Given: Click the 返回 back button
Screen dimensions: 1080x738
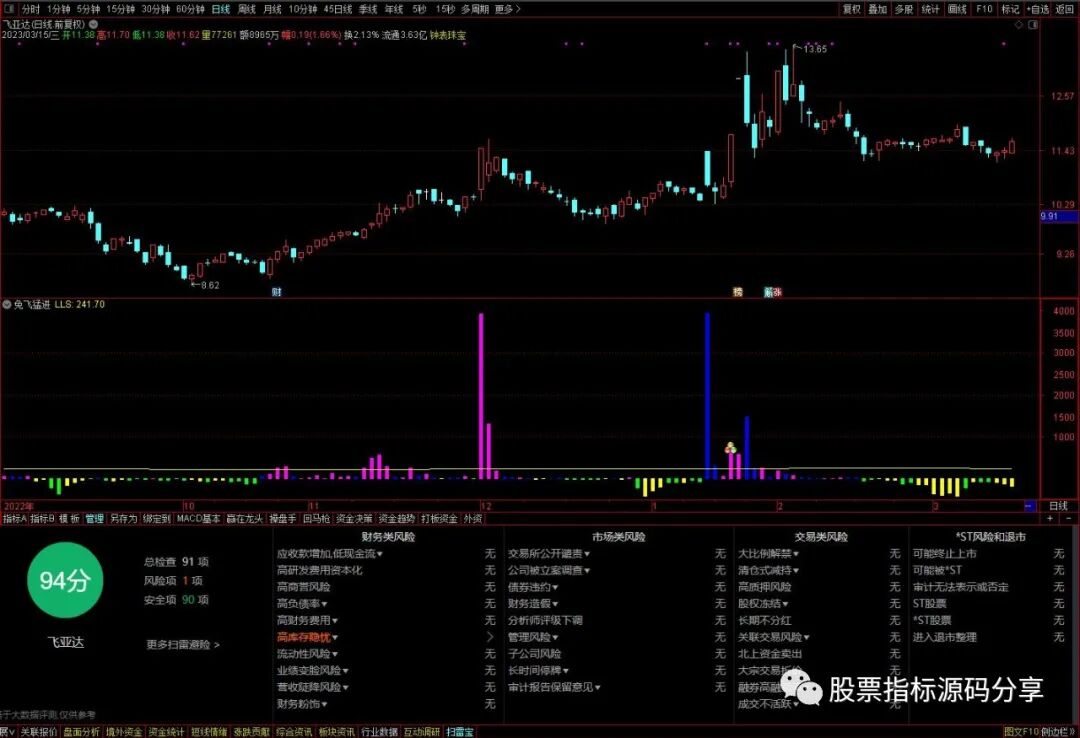Looking at the screenshot, I should pos(1064,9).
